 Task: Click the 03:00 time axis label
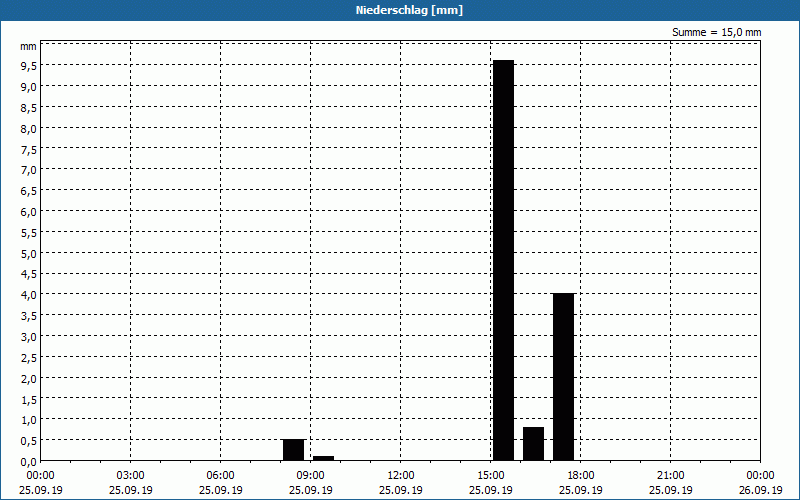(x=131, y=476)
